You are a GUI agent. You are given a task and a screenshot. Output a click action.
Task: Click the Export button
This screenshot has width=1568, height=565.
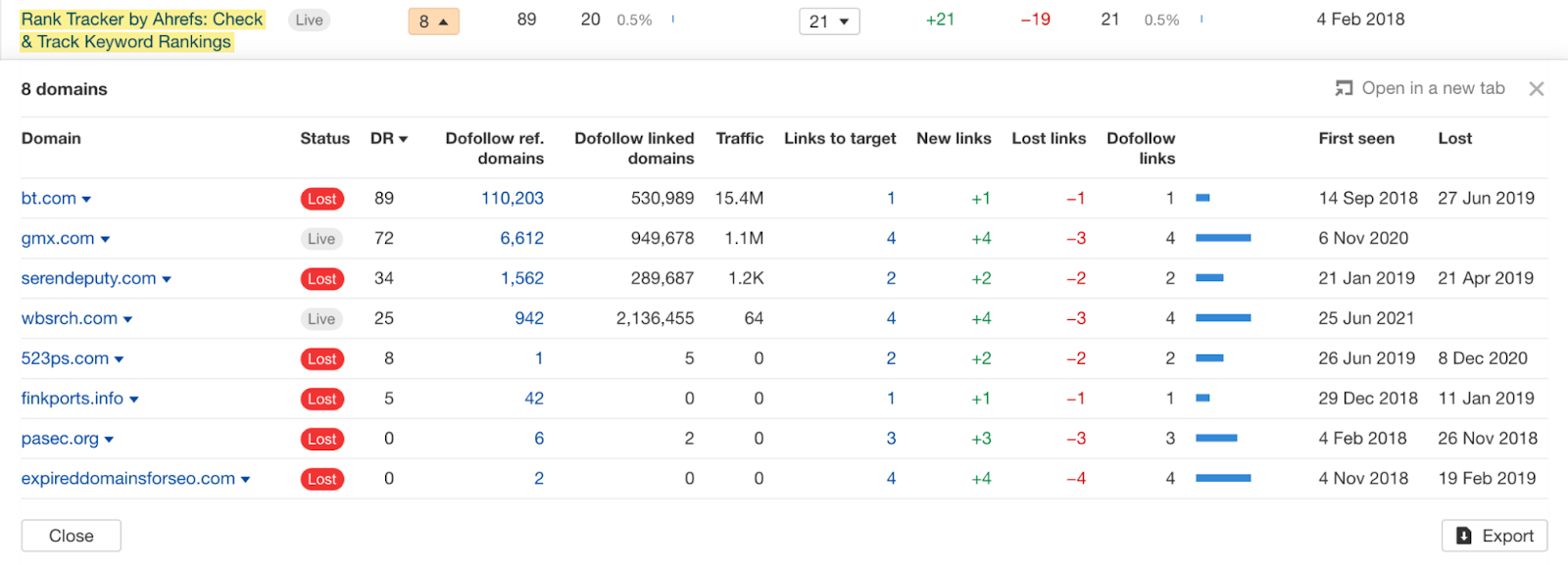(1494, 536)
